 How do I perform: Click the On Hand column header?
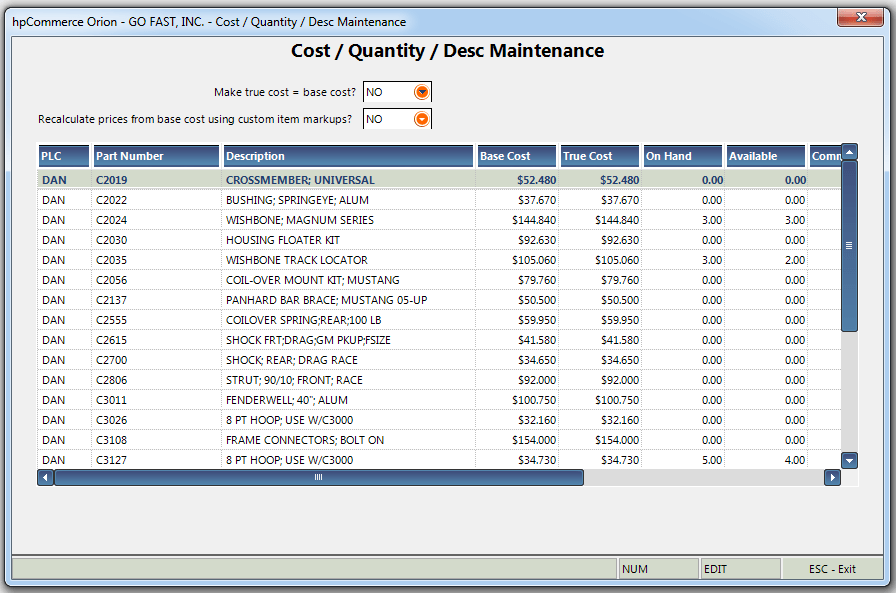681,156
